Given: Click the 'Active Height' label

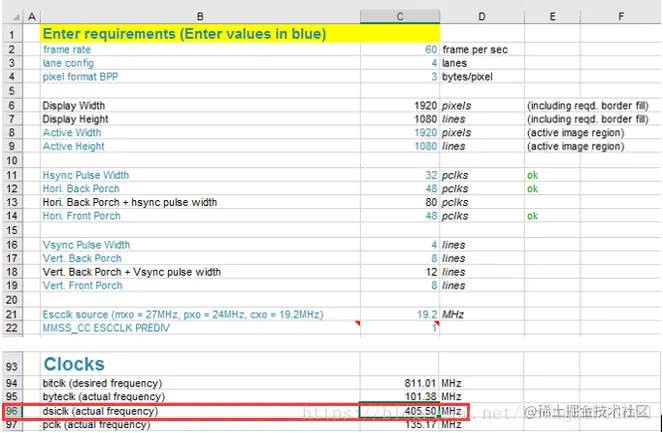Looking at the screenshot, I should tap(73, 146).
